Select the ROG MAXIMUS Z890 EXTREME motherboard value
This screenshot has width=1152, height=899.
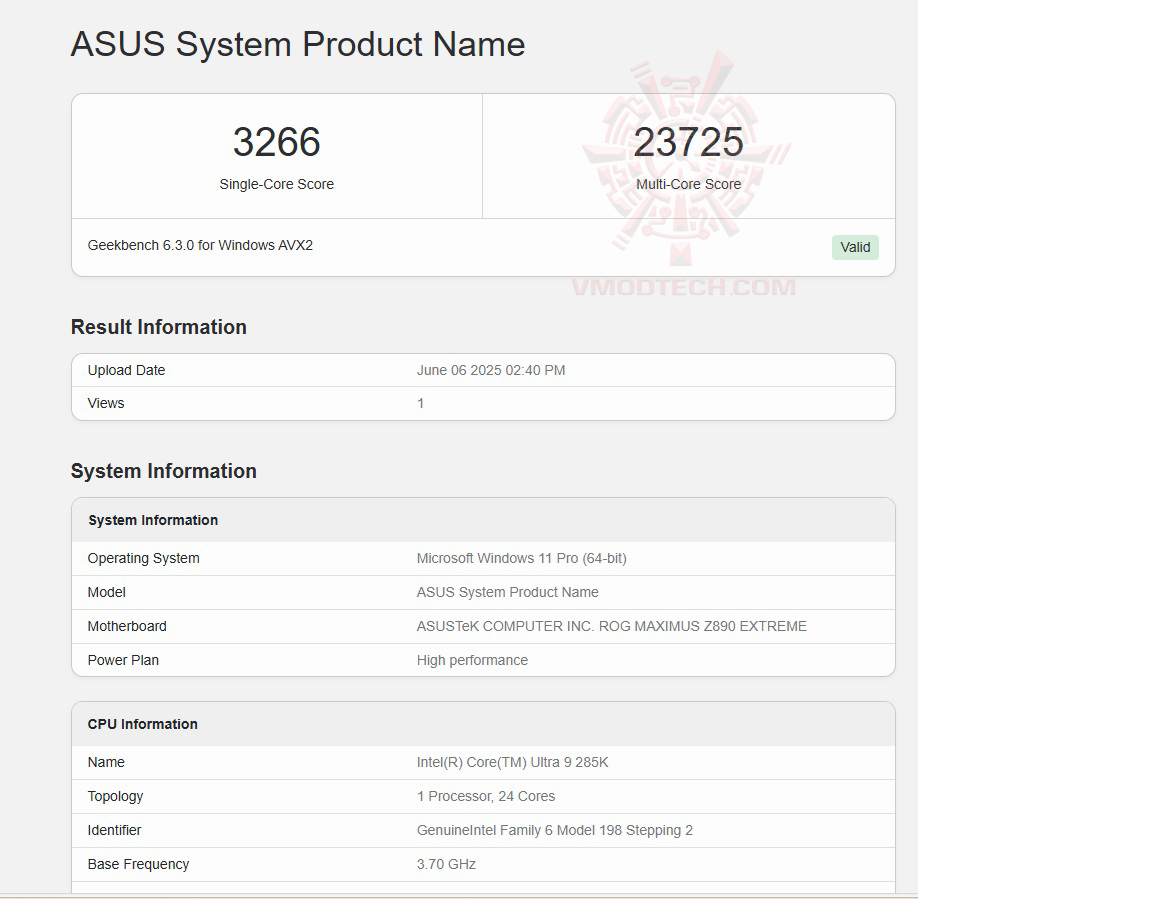click(611, 627)
